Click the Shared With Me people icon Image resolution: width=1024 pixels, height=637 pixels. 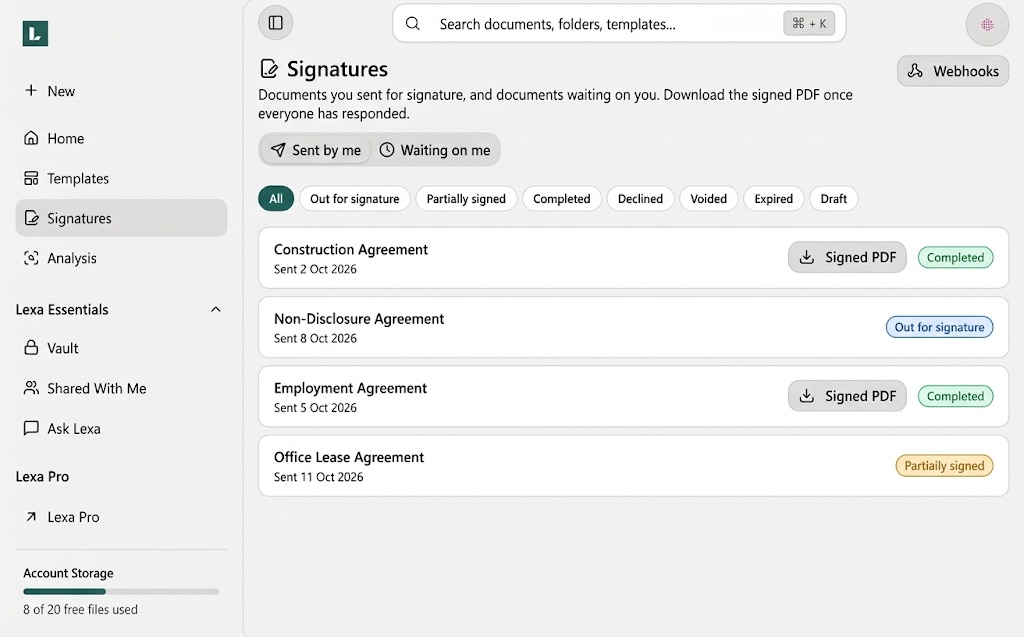coord(31,387)
